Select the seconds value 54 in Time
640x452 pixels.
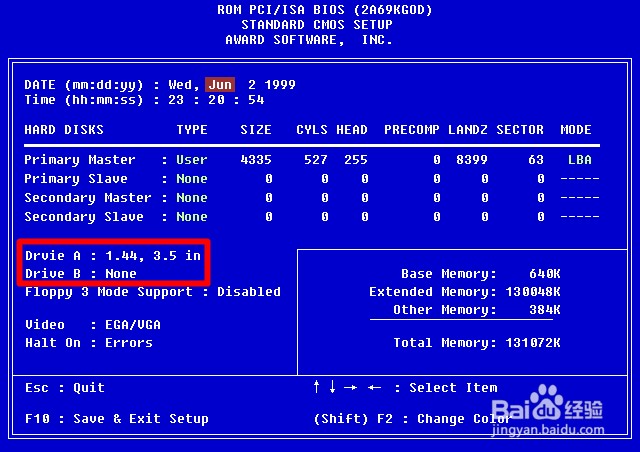click(256, 100)
